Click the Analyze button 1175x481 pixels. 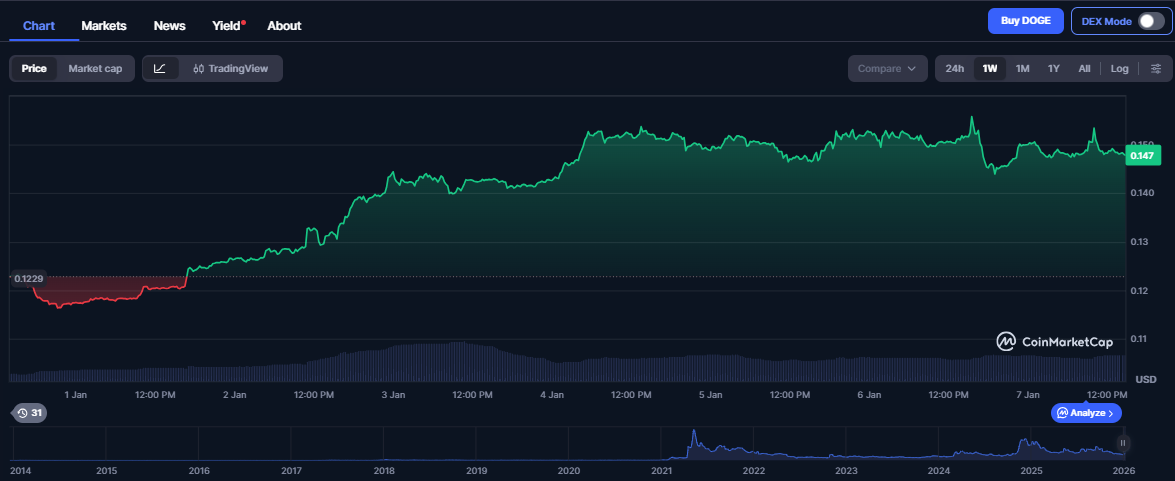1087,413
